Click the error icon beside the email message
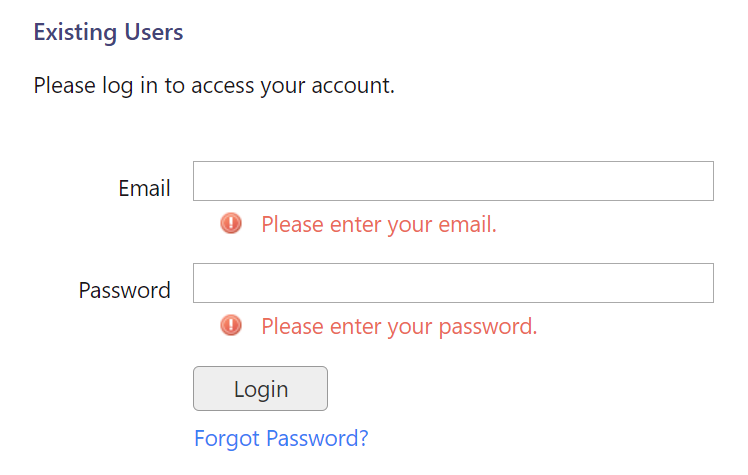 (231, 224)
